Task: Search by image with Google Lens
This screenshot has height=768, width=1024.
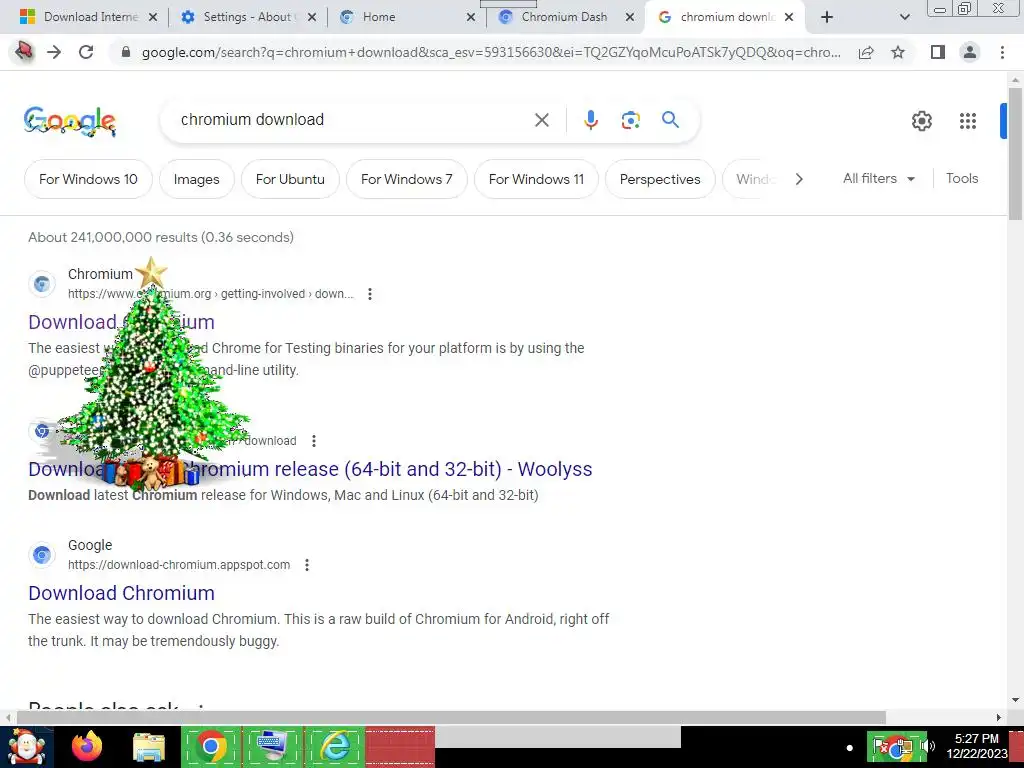Action: click(x=630, y=120)
